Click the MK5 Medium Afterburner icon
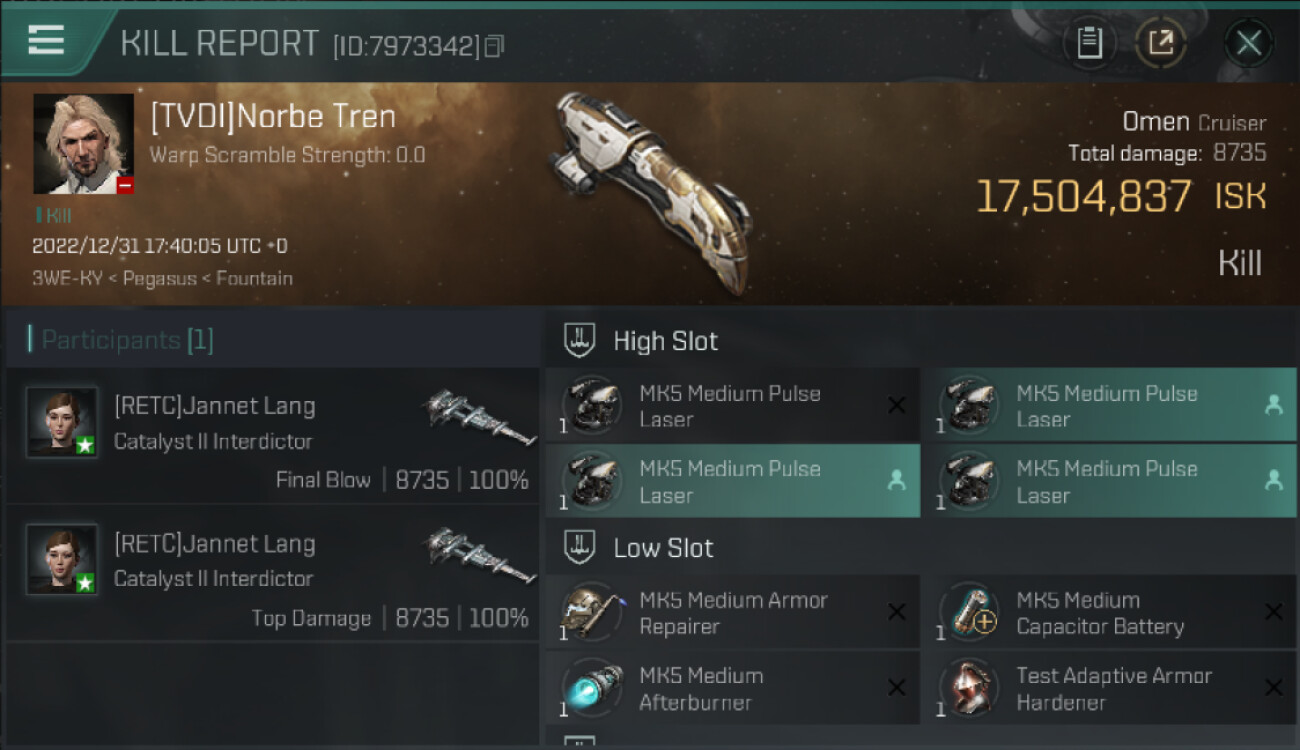The width and height of the screenshot is (1300, 750). [x=591, y=688]
